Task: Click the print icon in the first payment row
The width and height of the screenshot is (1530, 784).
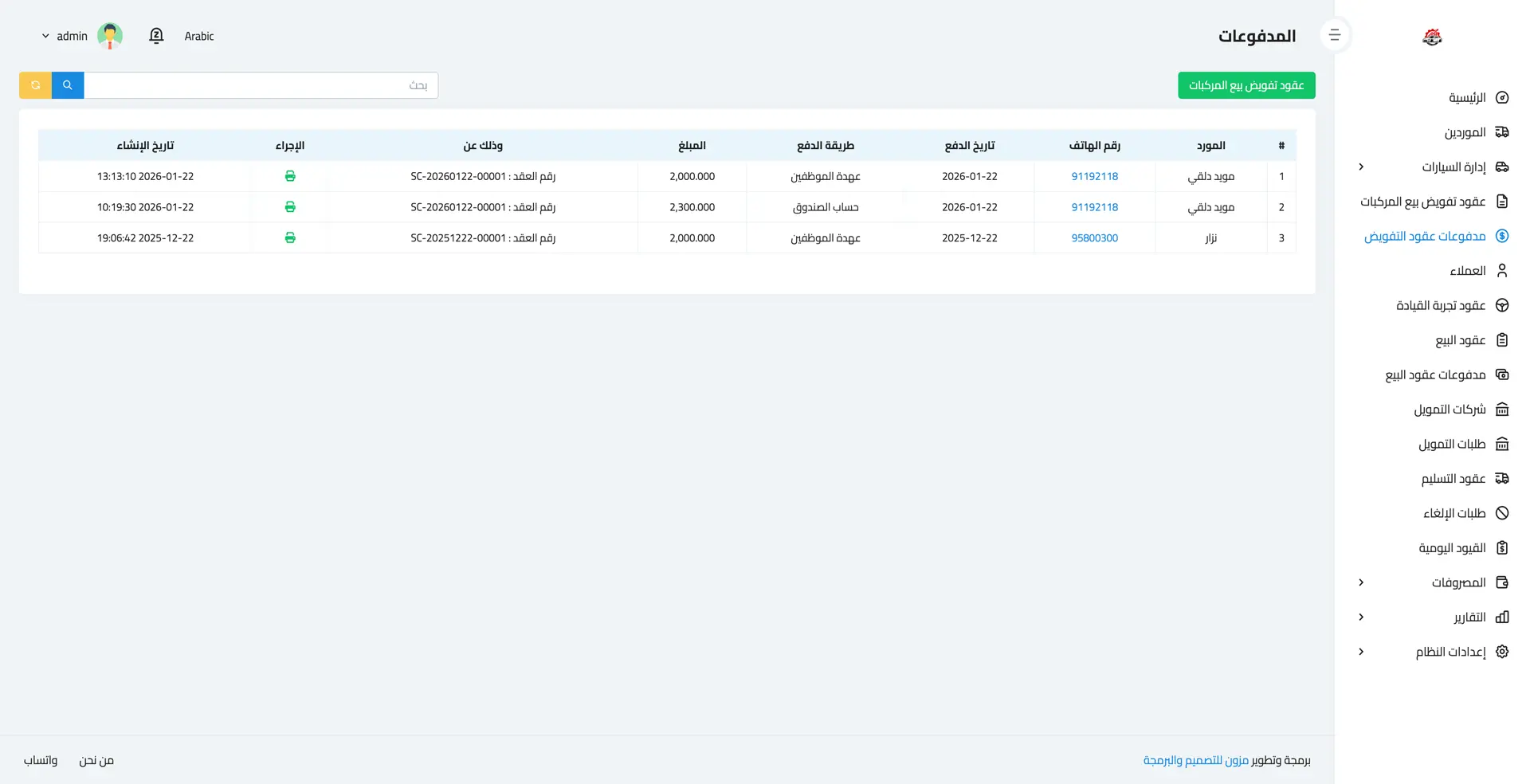Action: (x=290, y=176)
